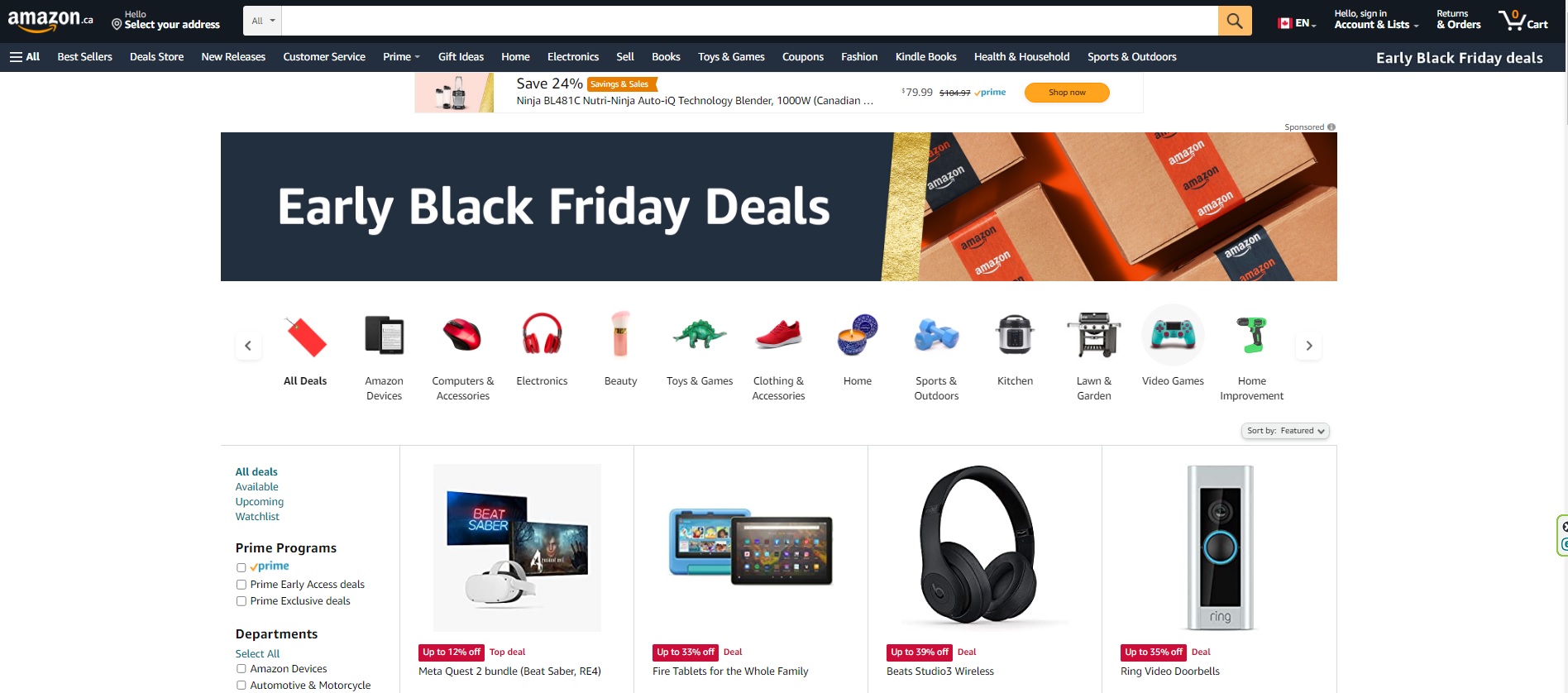Select the All Deals red tag icon
1568x693 pixels.
coord(305,336)
